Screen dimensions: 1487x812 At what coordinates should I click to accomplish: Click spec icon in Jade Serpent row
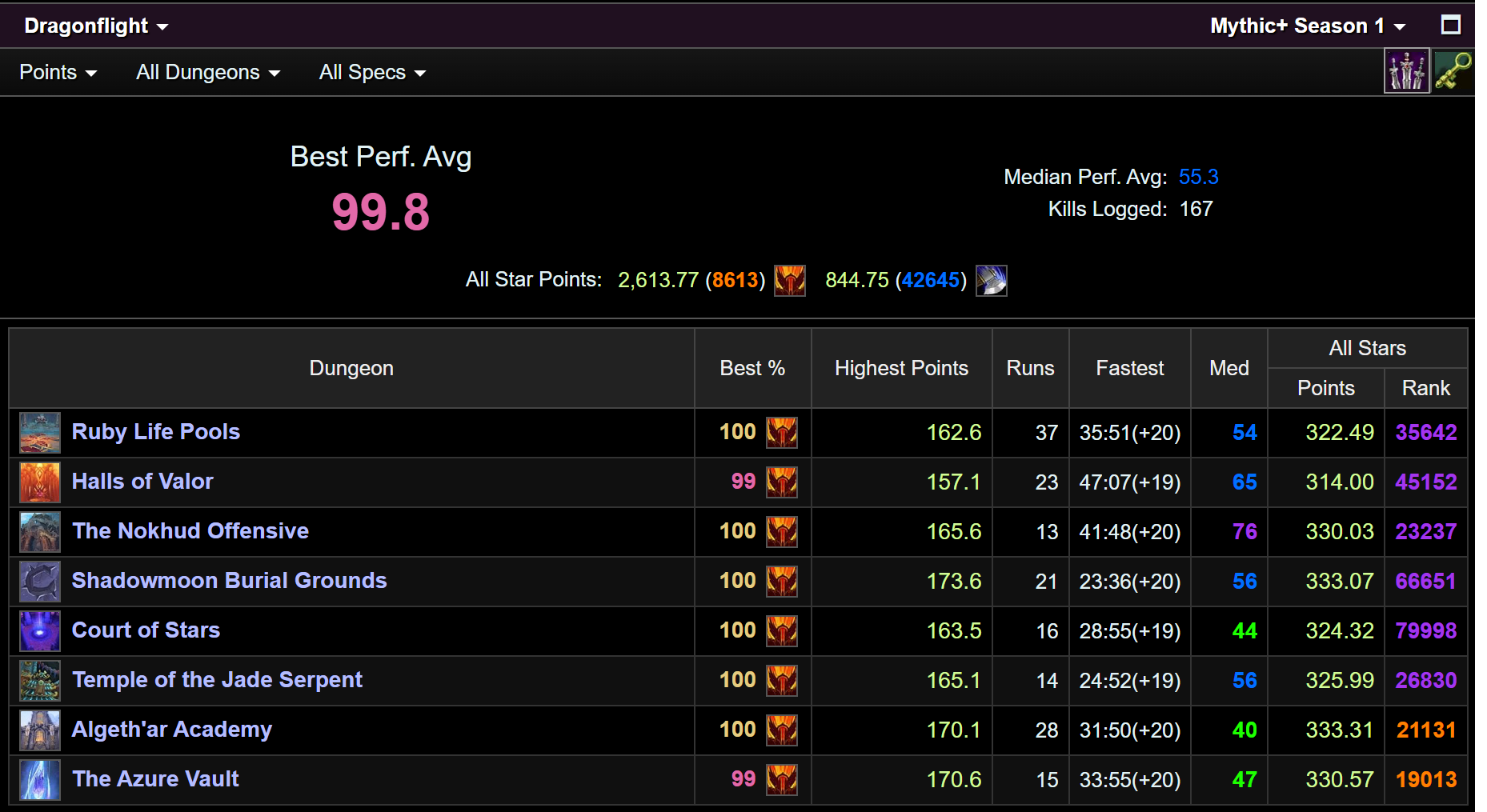[x=782, y=681]
